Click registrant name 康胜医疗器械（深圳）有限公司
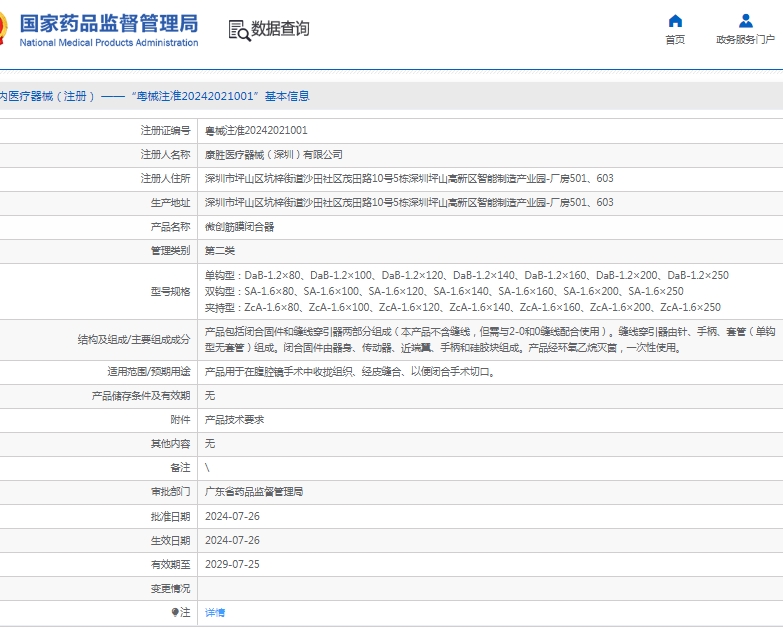The width and height of the screenshot is (783, 632). [x=274, y=155]
